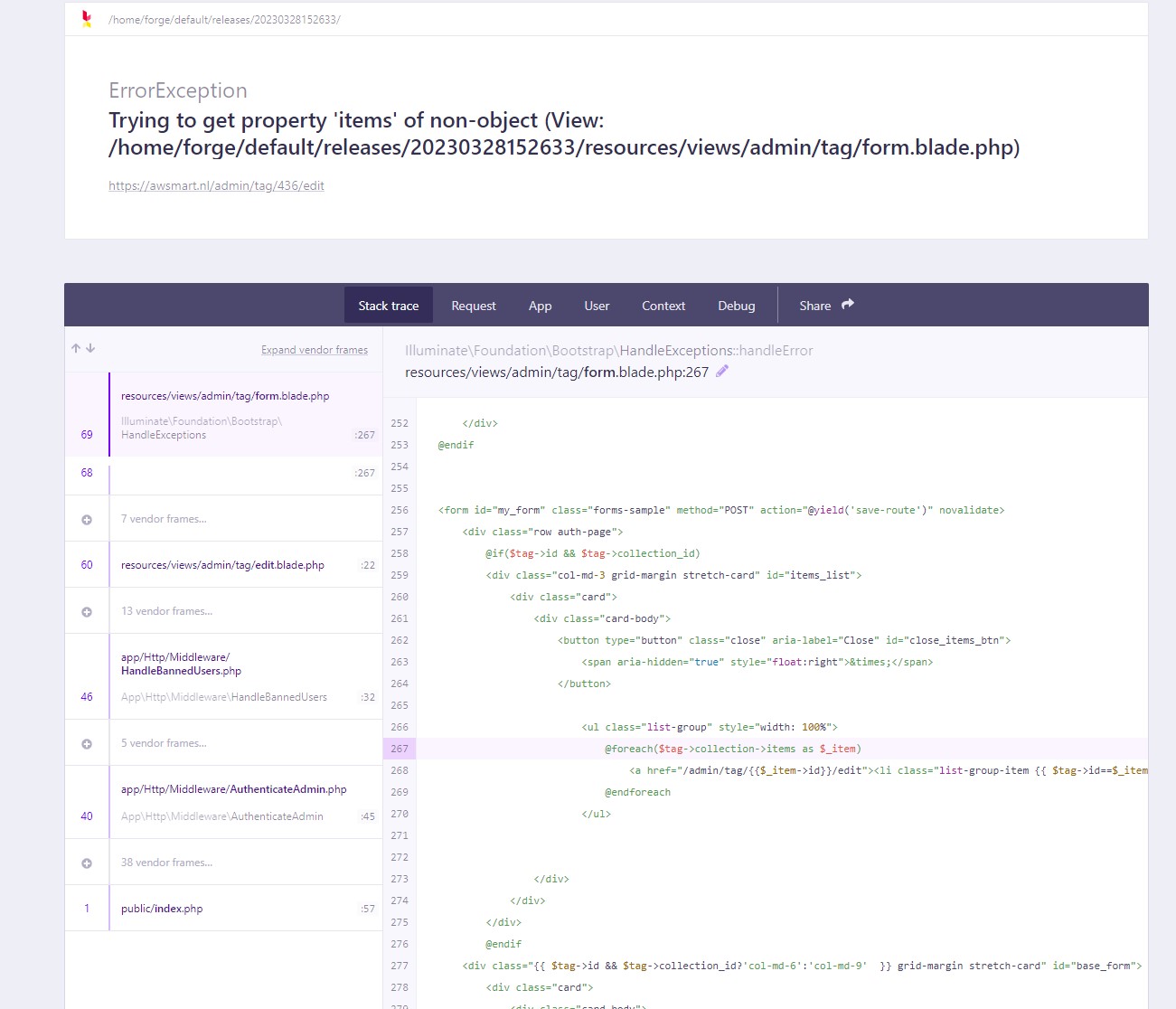Screen dimensions: 1176x1009
Task: Select the edit.blade.php stack frame
Action: [222, 565]
